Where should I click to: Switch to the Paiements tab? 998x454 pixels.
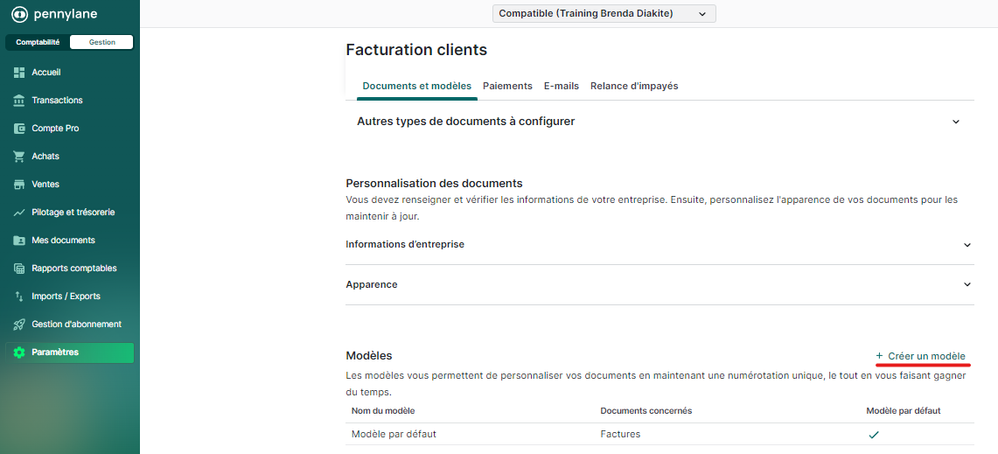(x=507, y=86)
